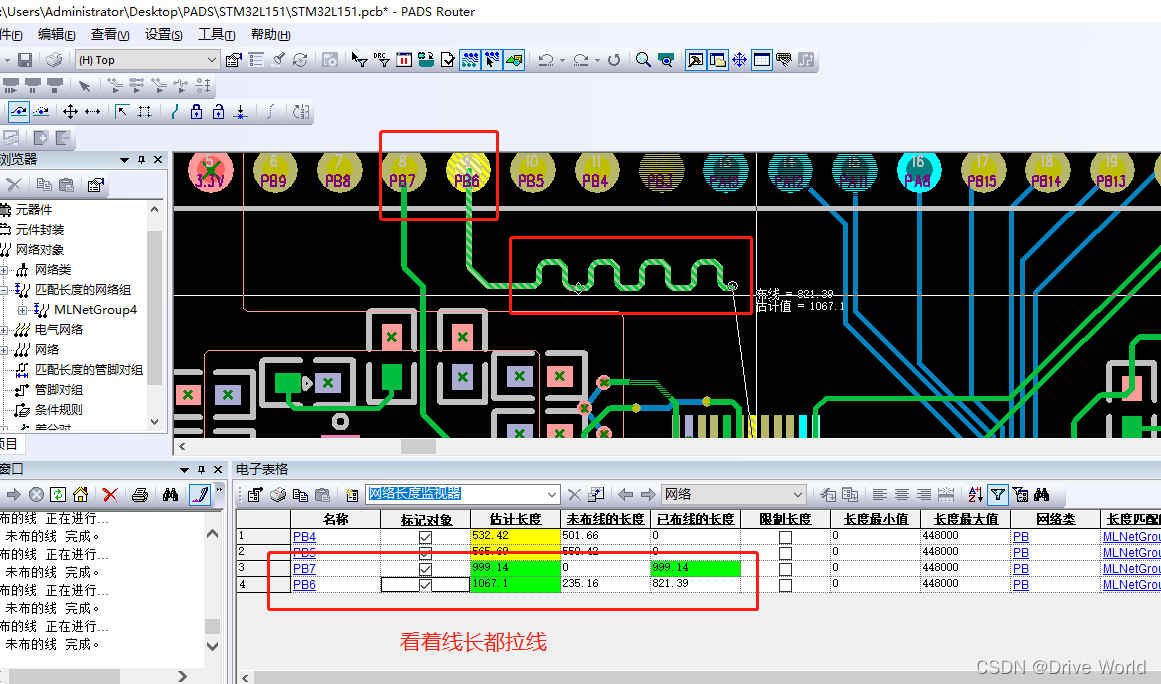
Task: Open the PB7 net link in spreadsheet
Action: coord(304,569)
